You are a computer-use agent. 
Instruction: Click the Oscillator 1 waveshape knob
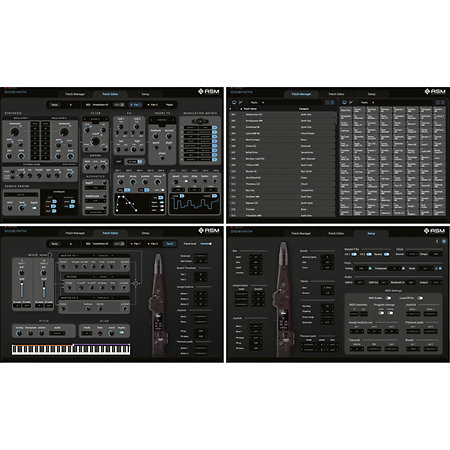coord(15,131)
